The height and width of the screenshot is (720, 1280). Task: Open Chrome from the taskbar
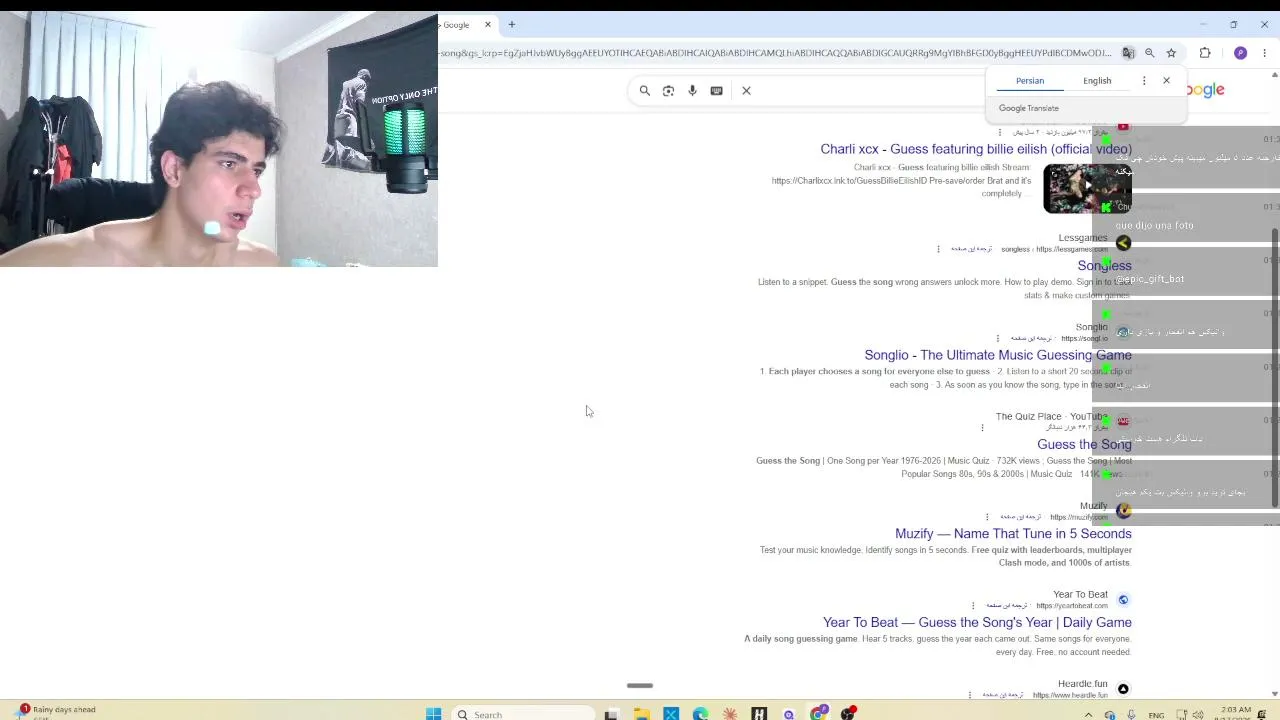tap(819, 714)
